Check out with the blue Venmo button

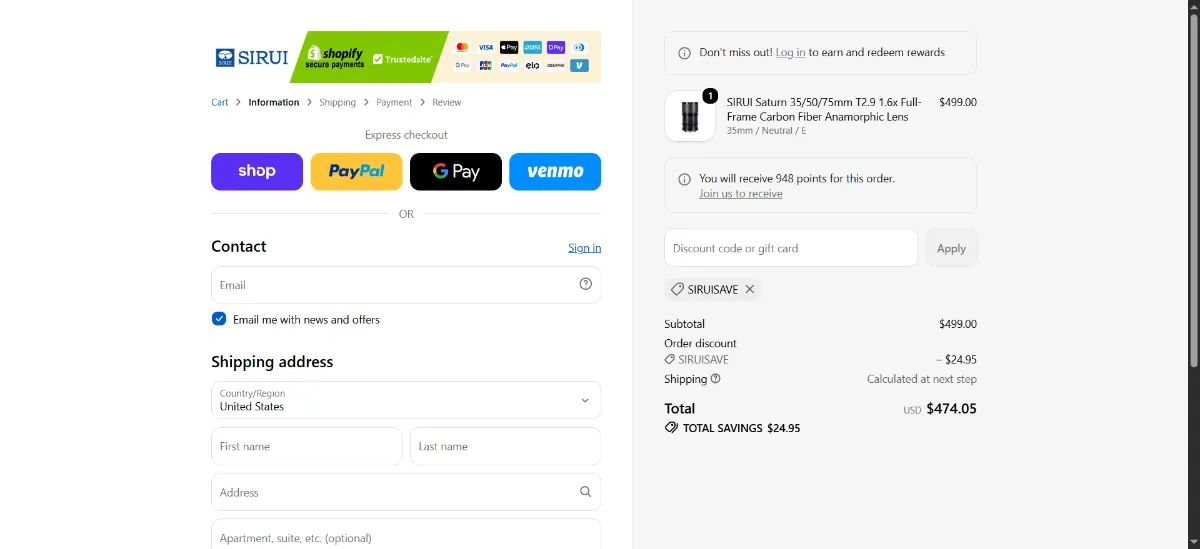click(555, 171)
